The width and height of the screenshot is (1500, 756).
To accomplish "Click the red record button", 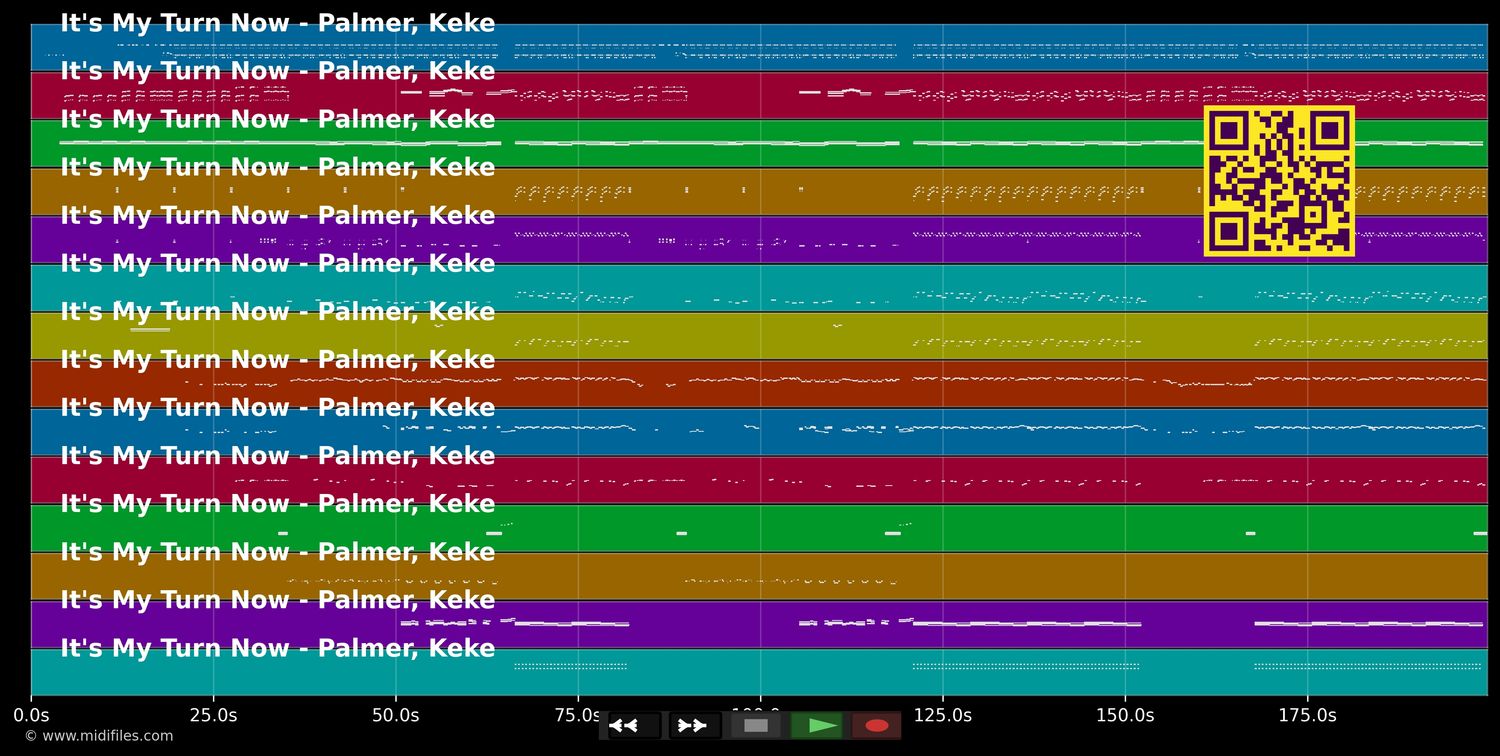I will pos(877,726).
